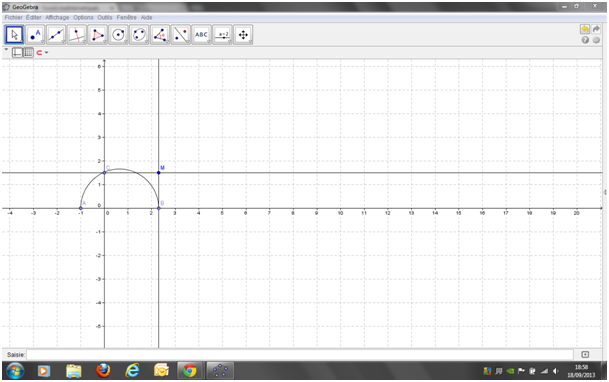
Task: Select the Reflect about line tool
Action: coord(181,35)
